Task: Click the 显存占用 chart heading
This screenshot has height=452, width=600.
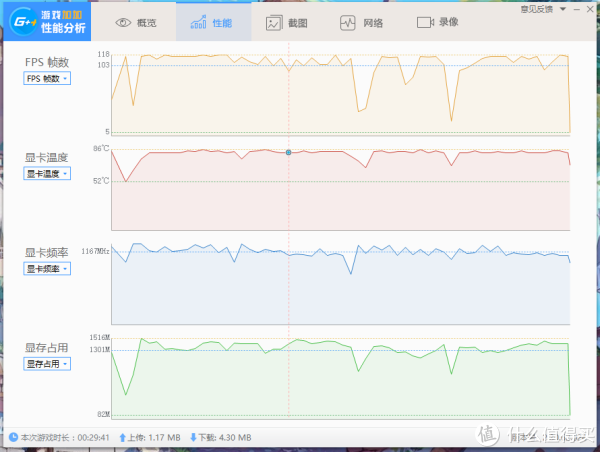Action: click(x=46, y=348)
